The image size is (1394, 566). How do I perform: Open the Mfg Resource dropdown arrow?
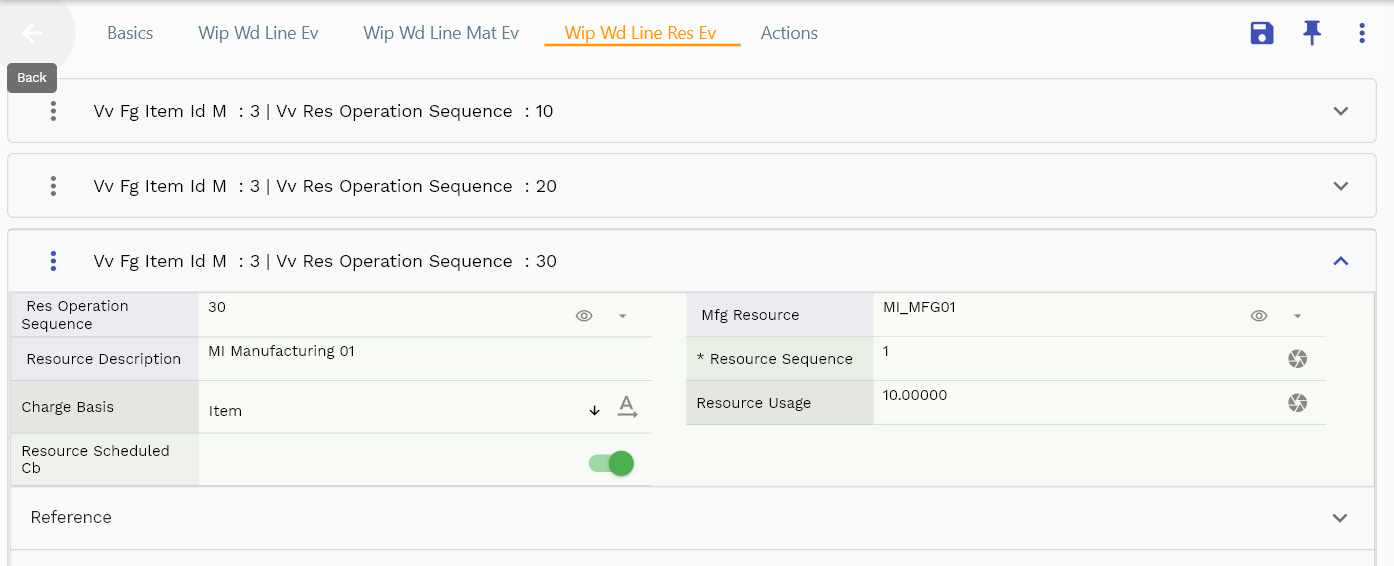point(1297,316)
